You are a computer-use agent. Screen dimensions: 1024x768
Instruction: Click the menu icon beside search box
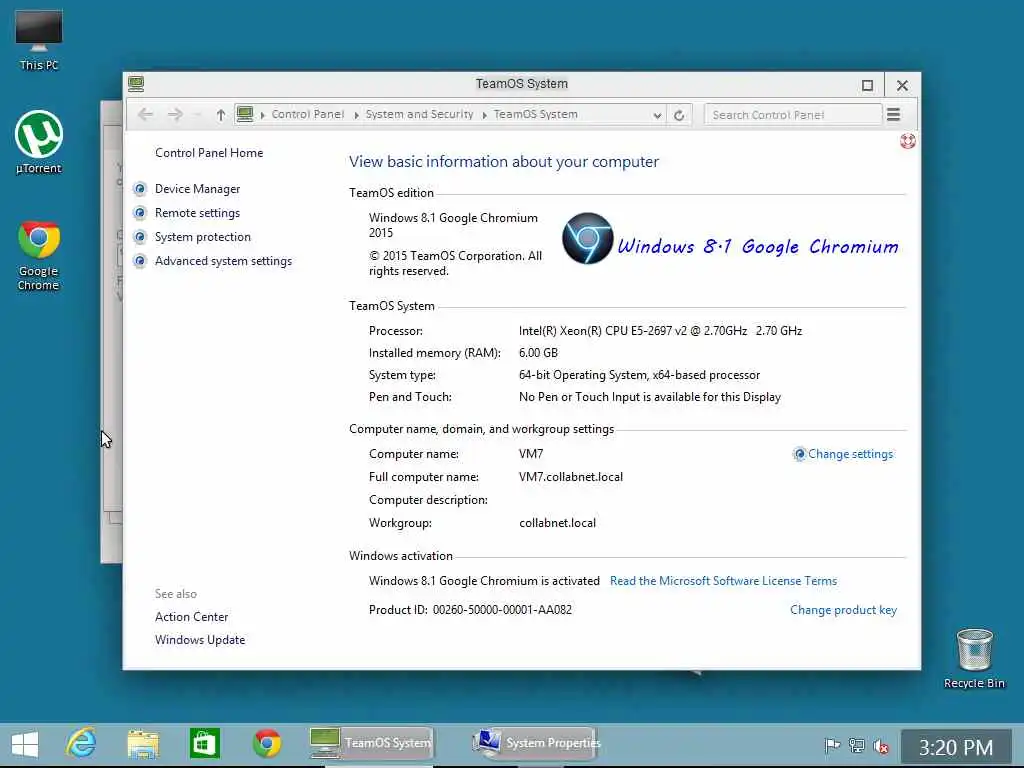click(x=893, y=115)
